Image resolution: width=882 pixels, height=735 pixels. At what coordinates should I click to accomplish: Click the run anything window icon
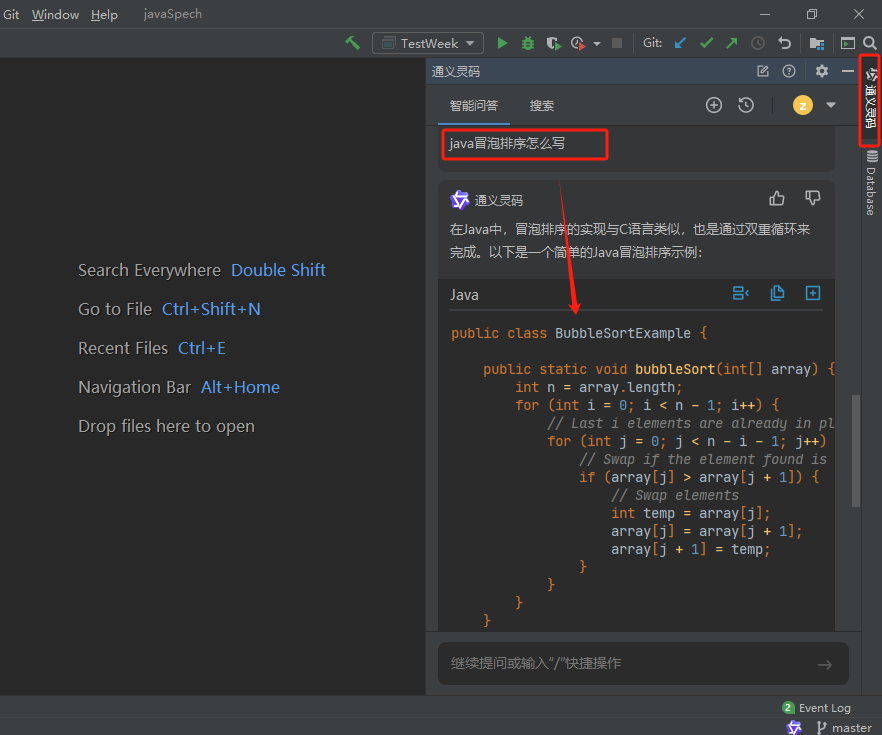point(847,43)
